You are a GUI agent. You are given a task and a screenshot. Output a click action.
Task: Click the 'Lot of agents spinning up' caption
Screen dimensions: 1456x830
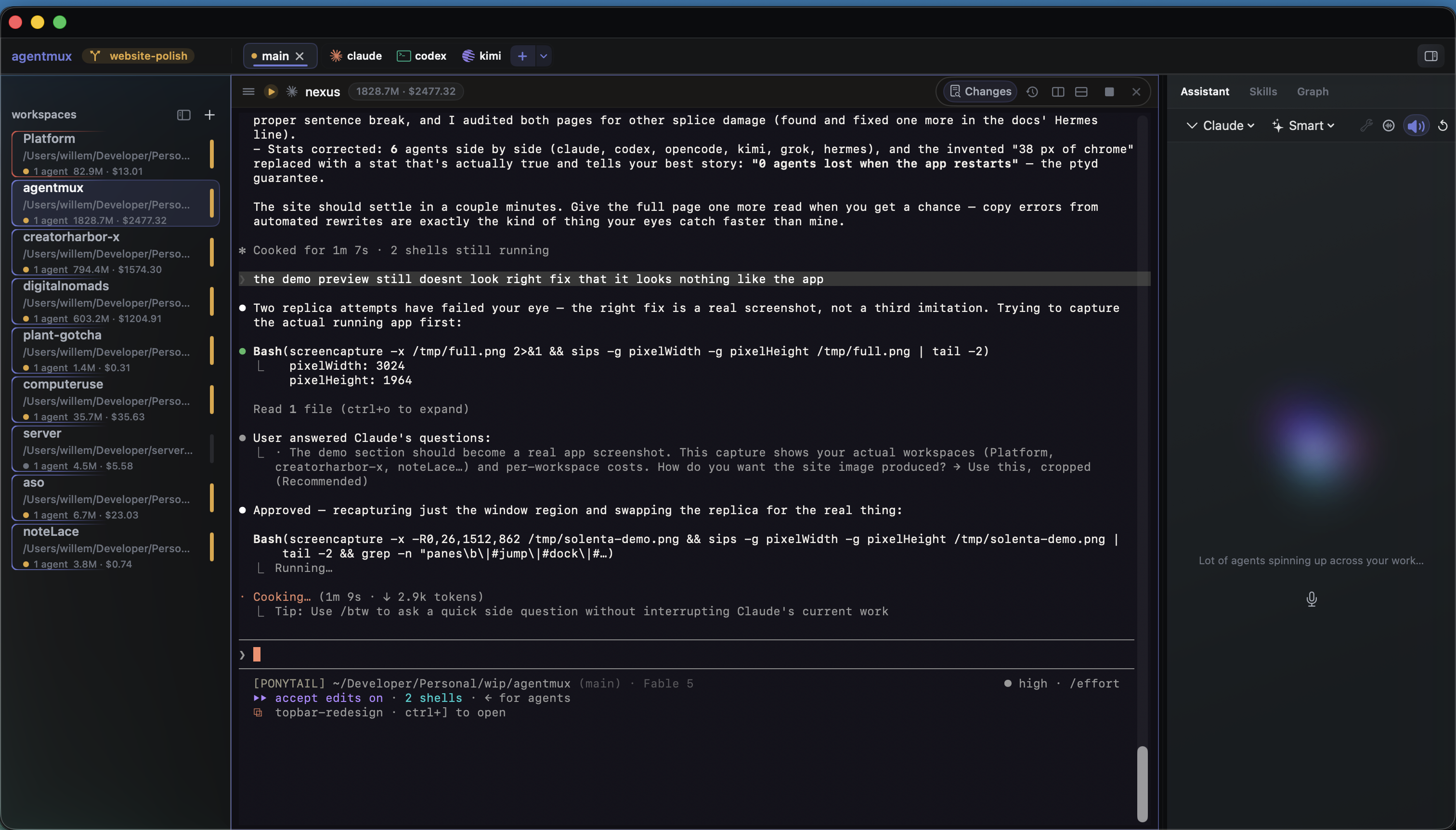[x=1311, y=560]
